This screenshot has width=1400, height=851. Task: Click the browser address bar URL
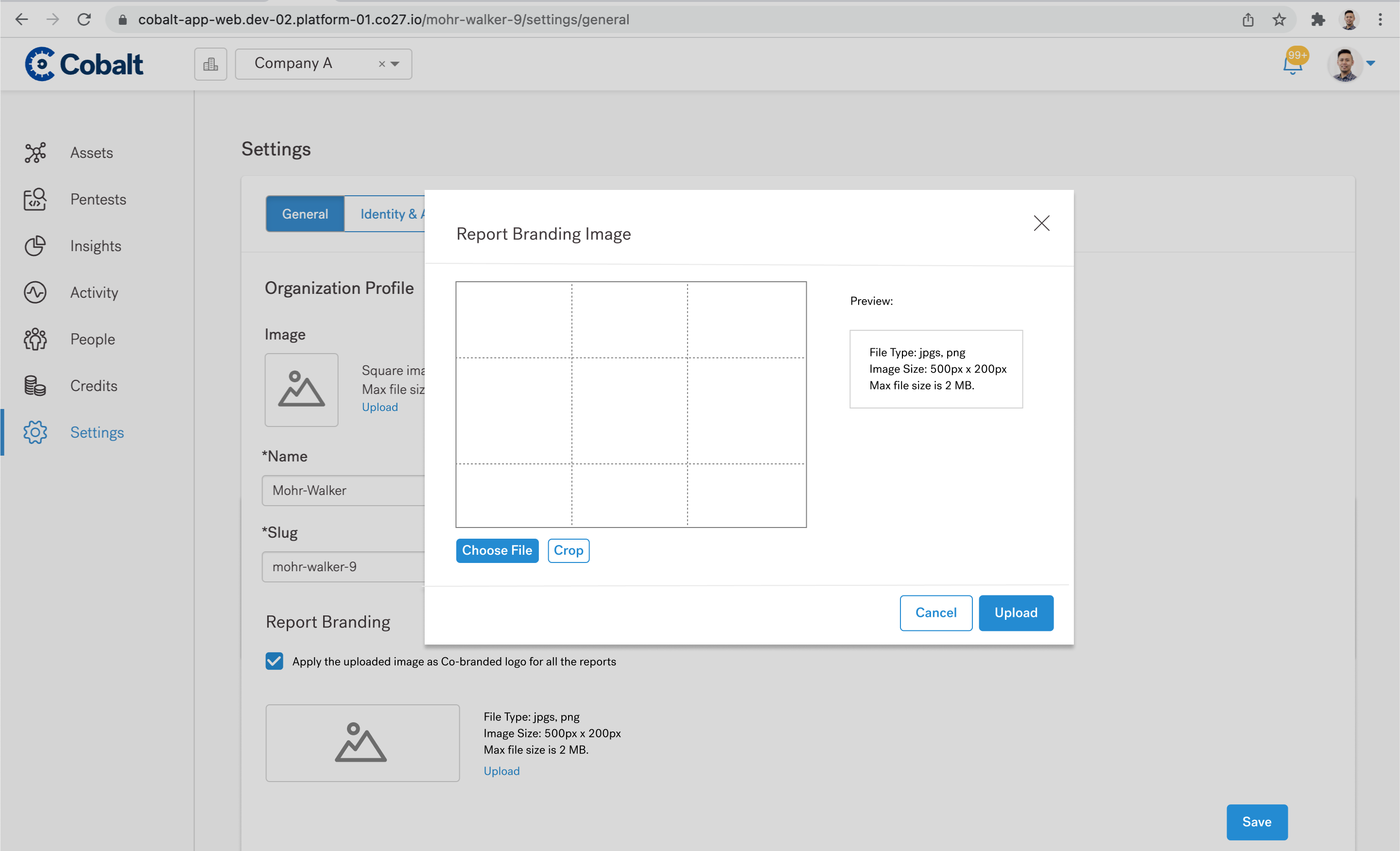point(383,20)
